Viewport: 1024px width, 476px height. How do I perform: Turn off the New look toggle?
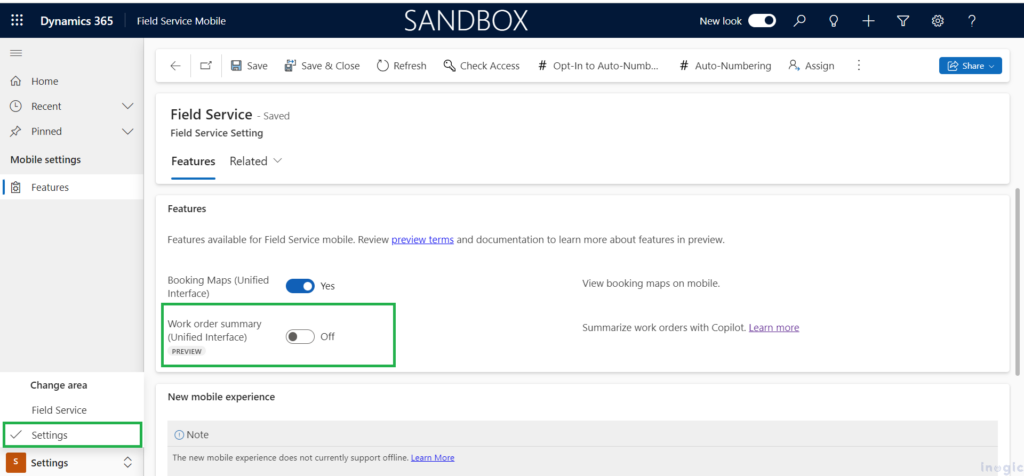[x=762, y=21]
